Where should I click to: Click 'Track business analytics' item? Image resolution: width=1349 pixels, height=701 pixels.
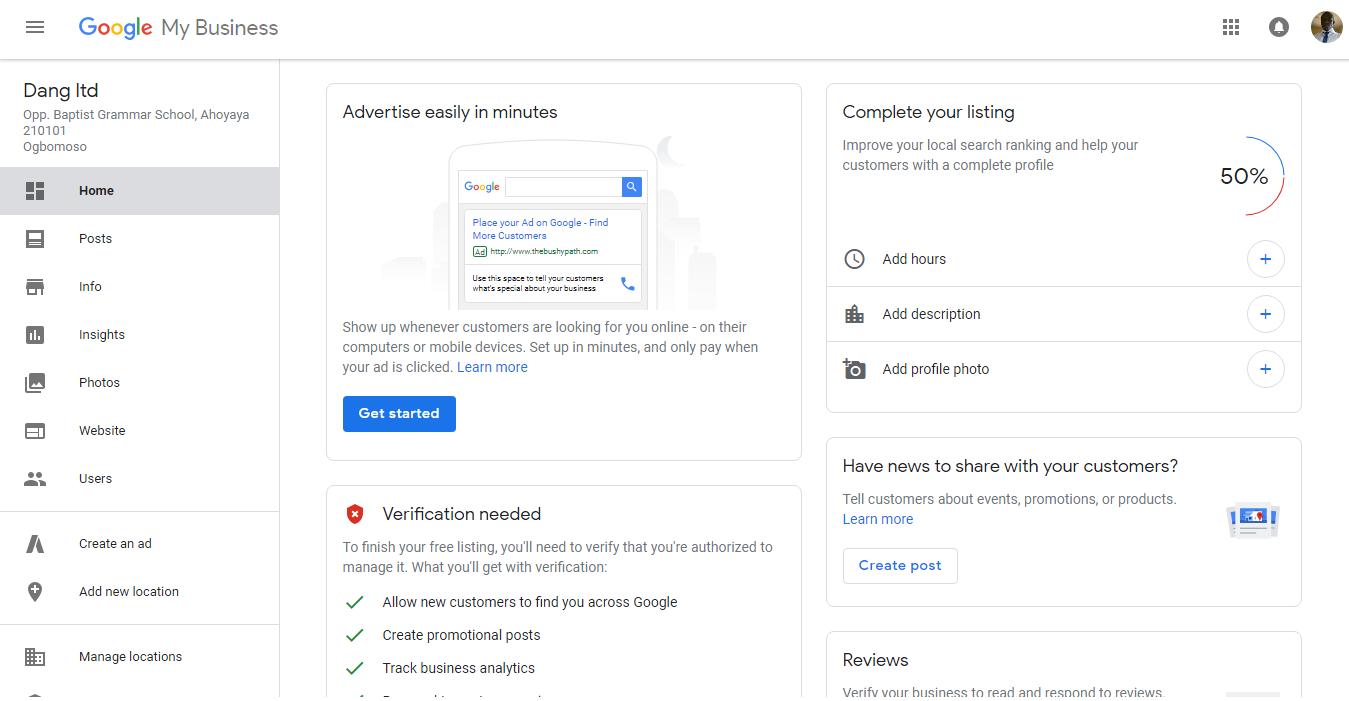459,668
